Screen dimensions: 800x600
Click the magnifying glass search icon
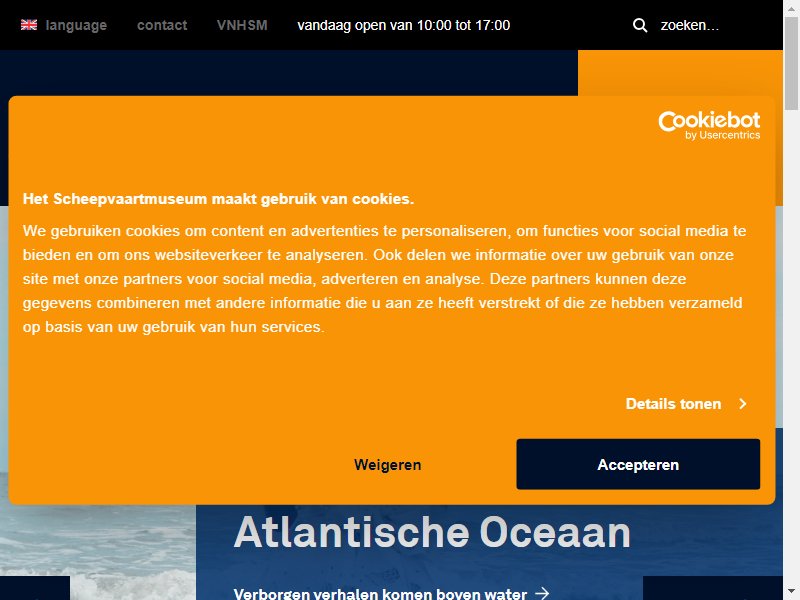[640, 25]
